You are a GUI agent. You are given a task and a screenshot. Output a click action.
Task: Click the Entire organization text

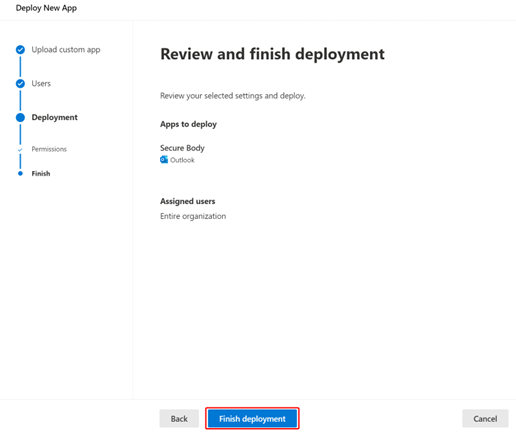click(193, 216)
